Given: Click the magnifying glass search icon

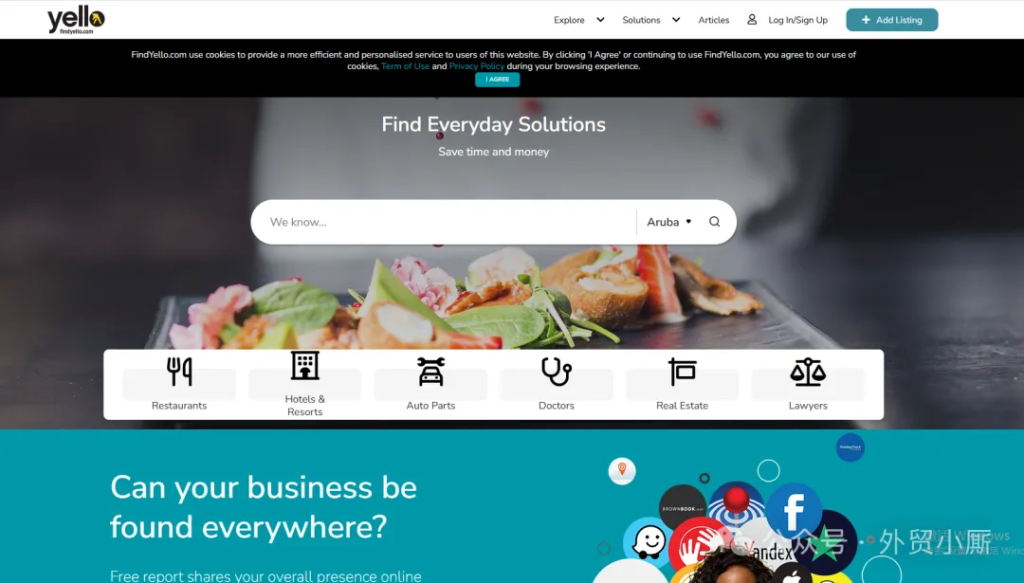Looking at the screenshot, I should [714, 222].
